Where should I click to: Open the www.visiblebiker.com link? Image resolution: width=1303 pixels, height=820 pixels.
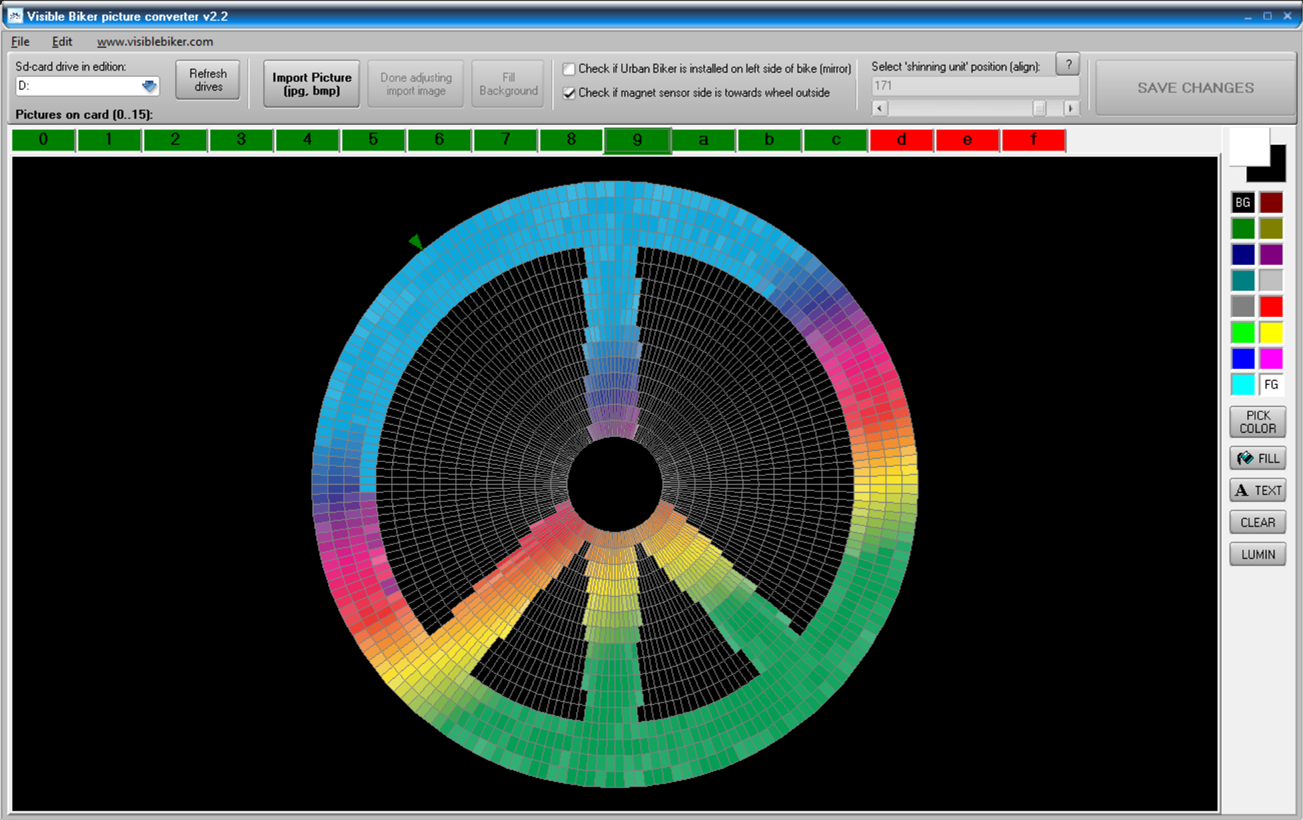(x=155, y=42)
